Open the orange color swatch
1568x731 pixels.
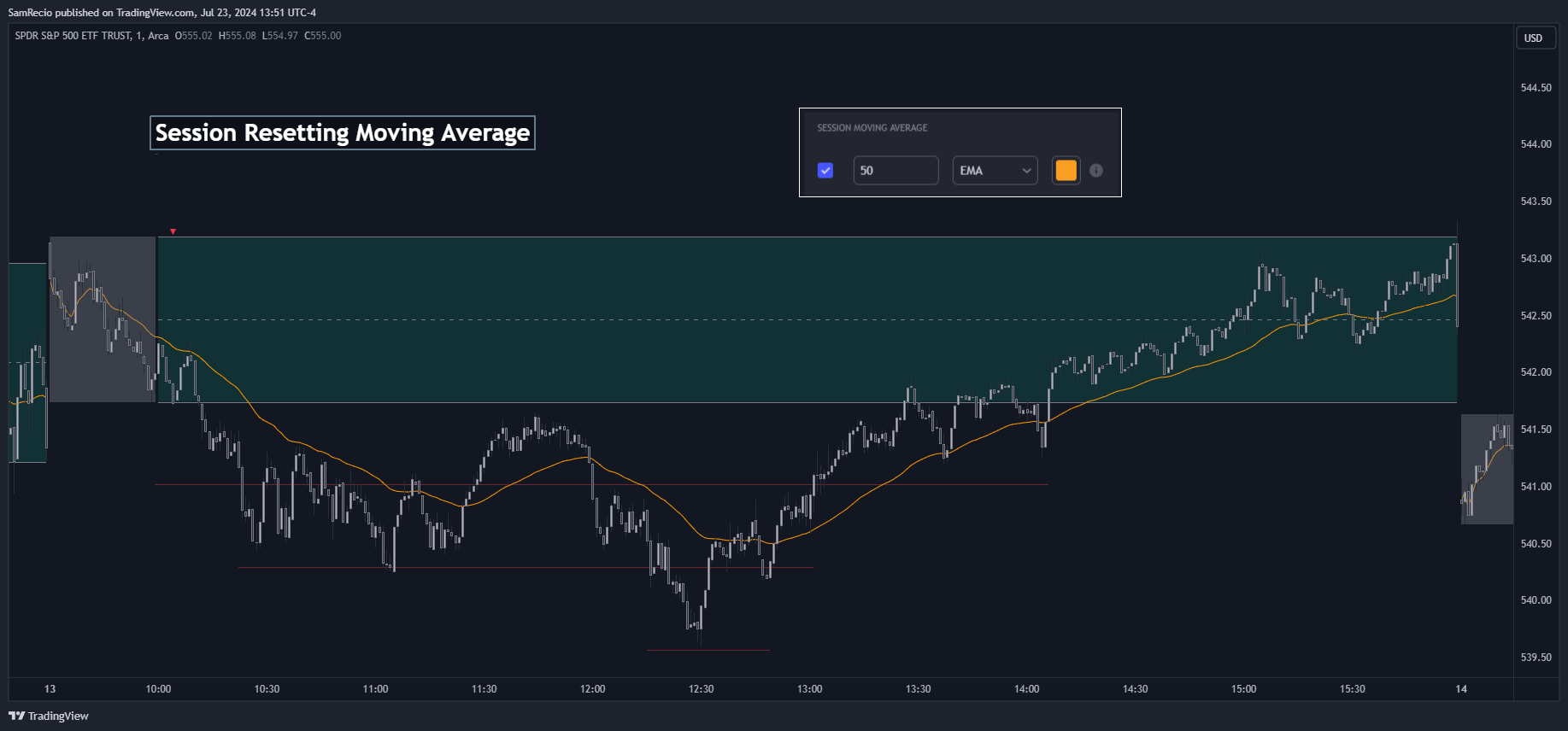pos(1066,170)
